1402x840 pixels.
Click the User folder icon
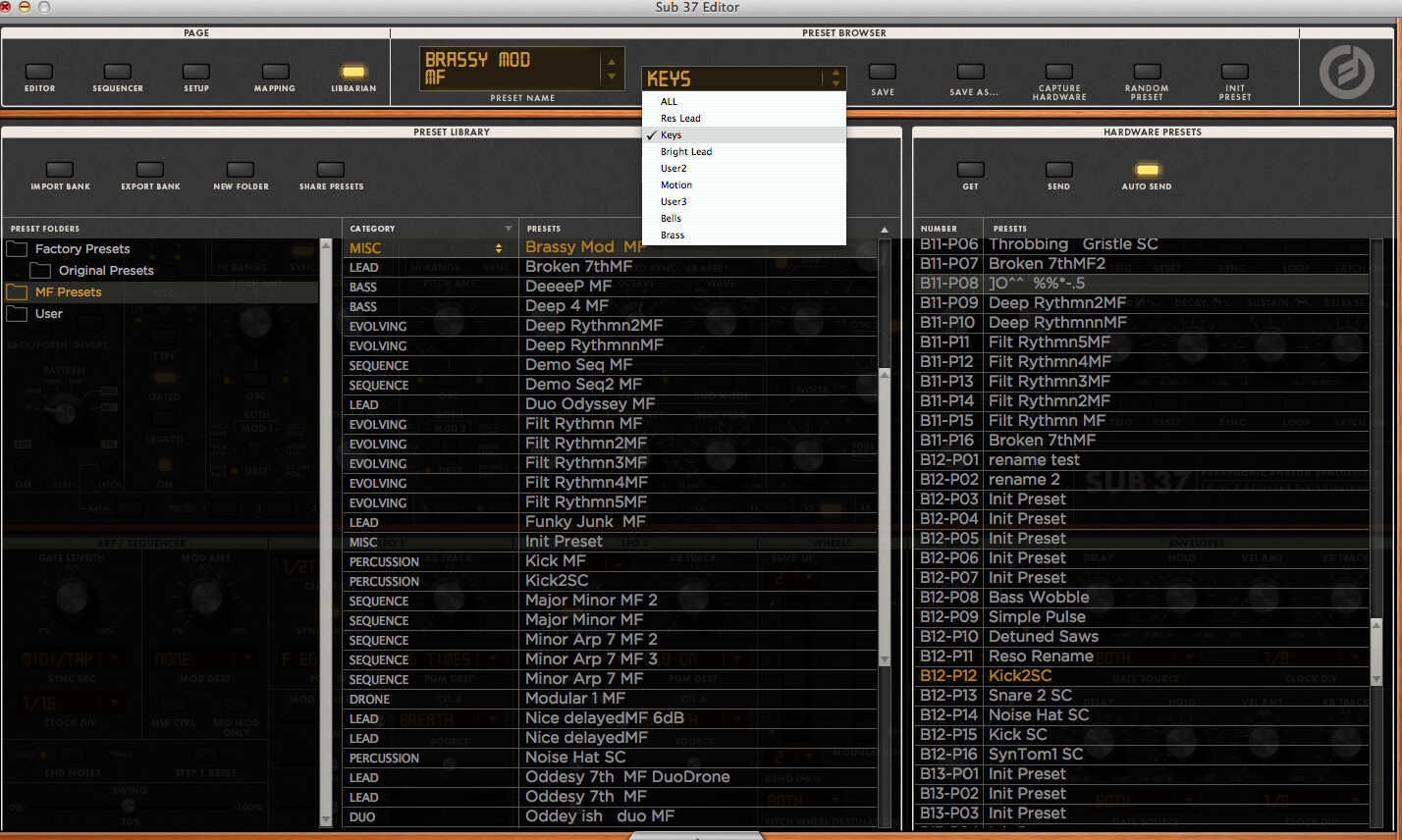click(x=17, y=314)
